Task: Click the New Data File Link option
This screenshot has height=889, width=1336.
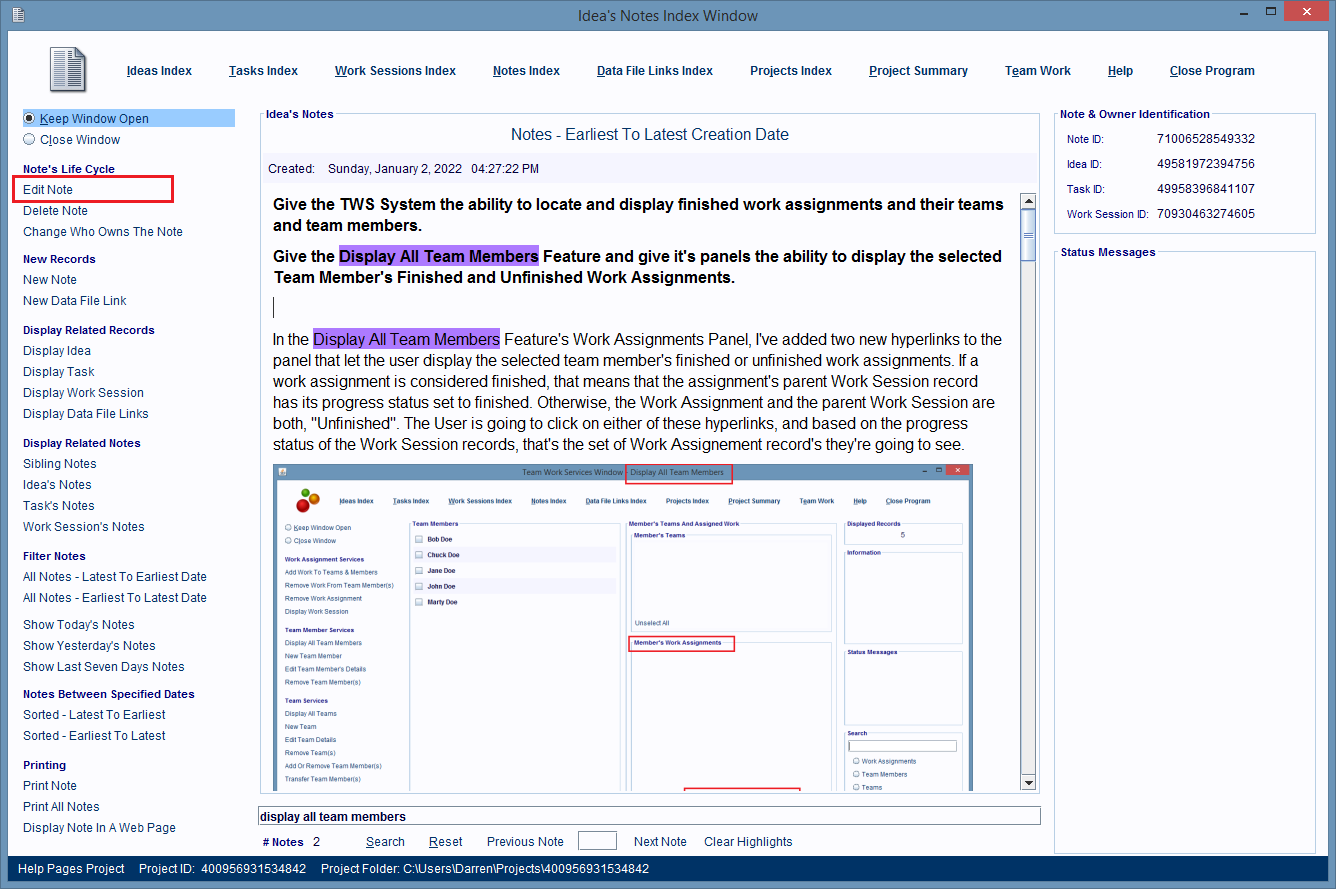Action: [75, 301]
